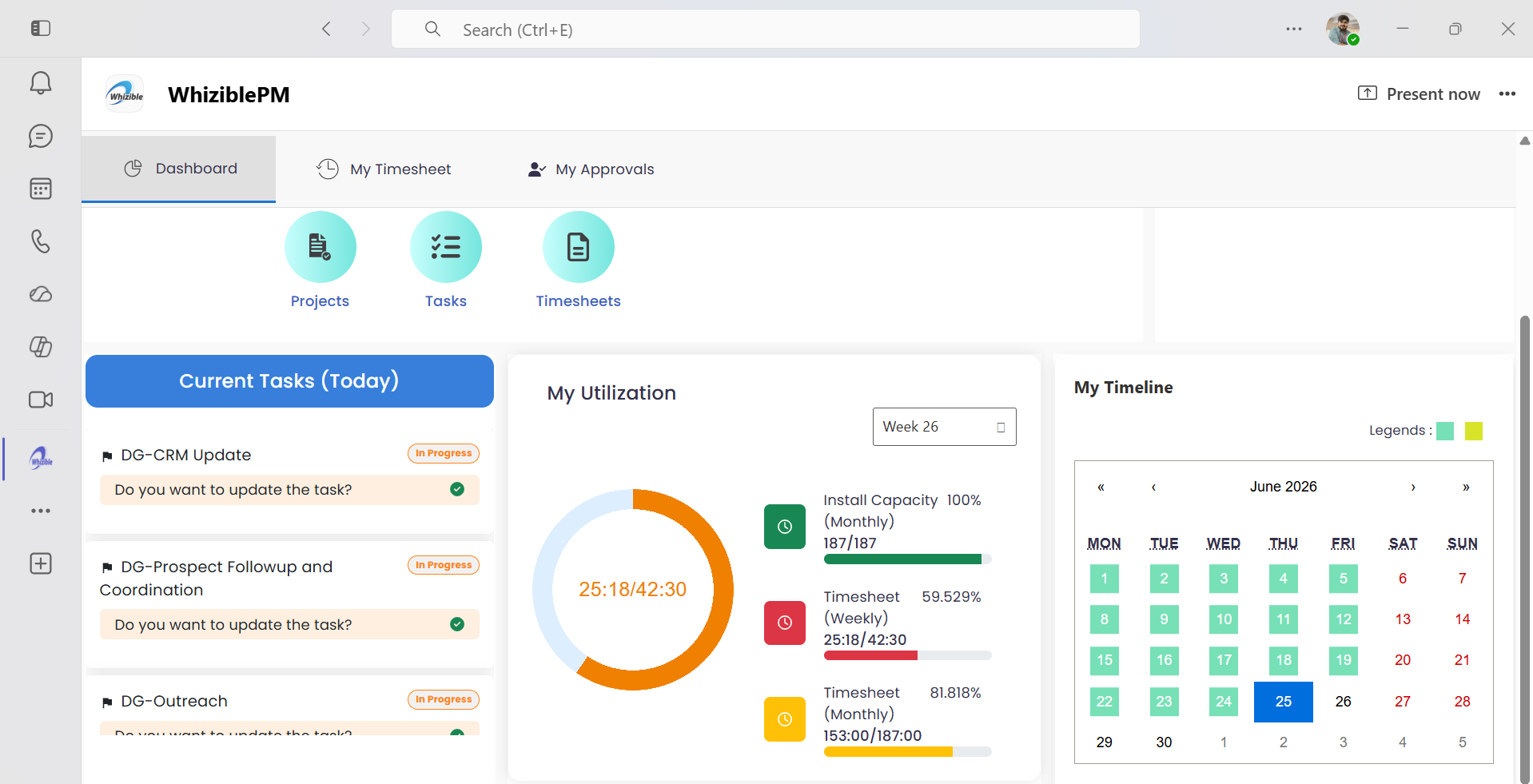Open the Activity bell icon in sidebar

point(41,83)
